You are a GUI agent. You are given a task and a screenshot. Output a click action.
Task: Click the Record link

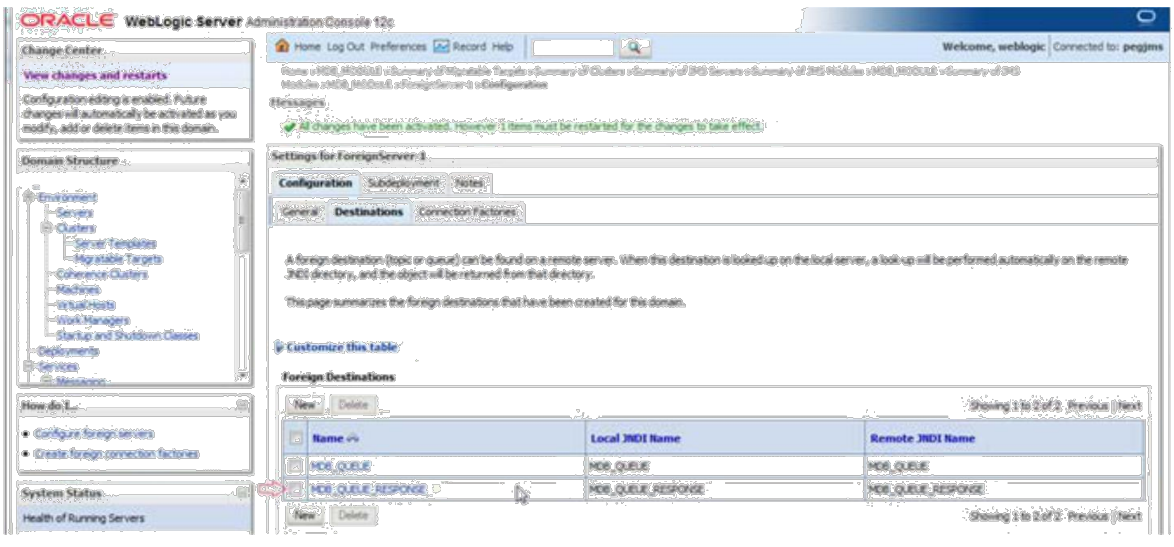469,46
